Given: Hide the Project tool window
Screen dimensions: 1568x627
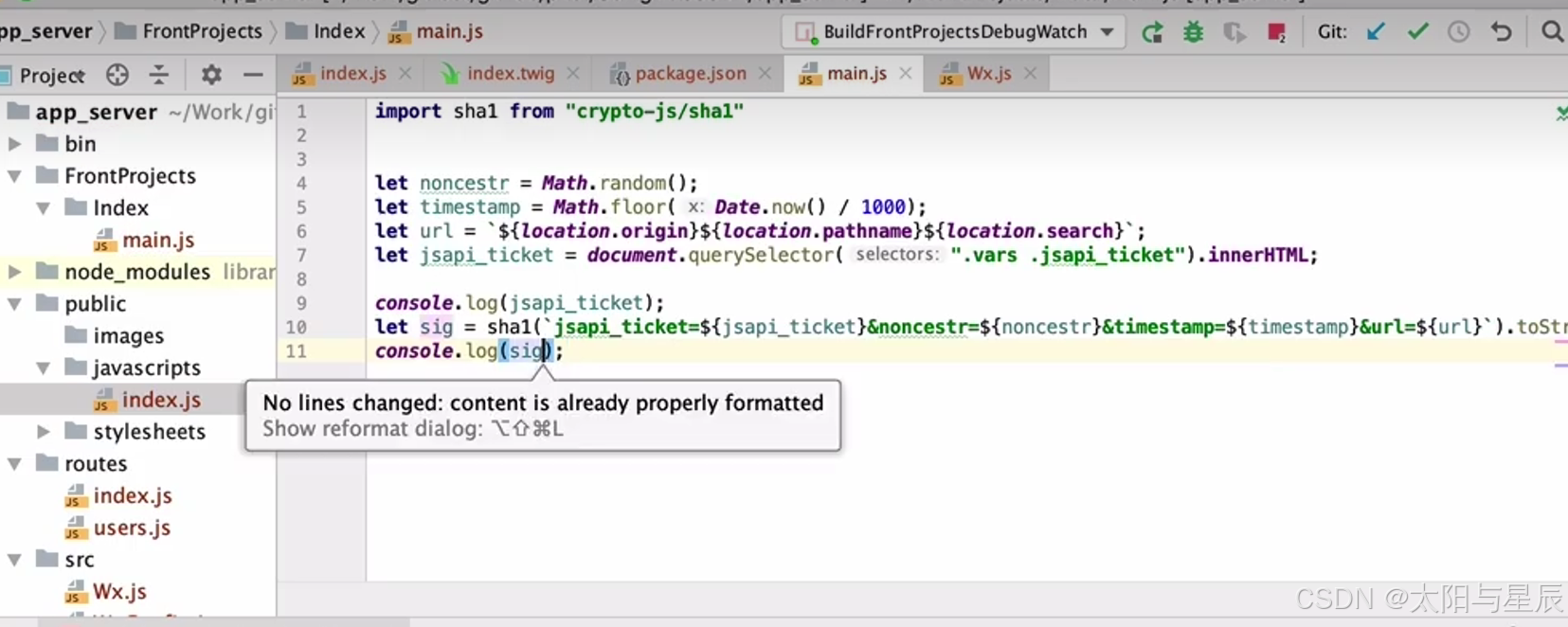Looking at the screenshot, I should point(253,75).
